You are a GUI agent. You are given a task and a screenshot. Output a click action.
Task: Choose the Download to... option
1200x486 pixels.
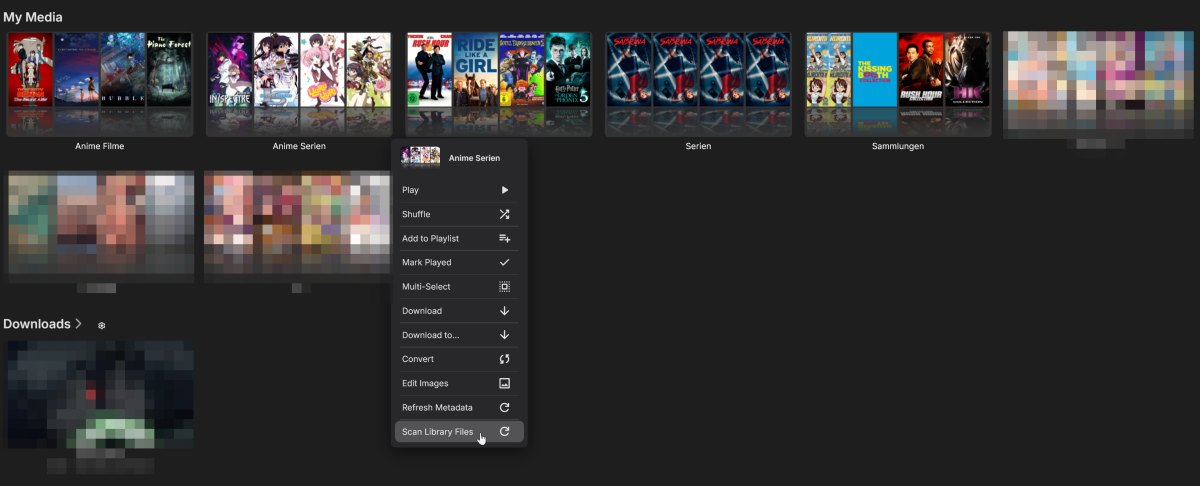459,335
